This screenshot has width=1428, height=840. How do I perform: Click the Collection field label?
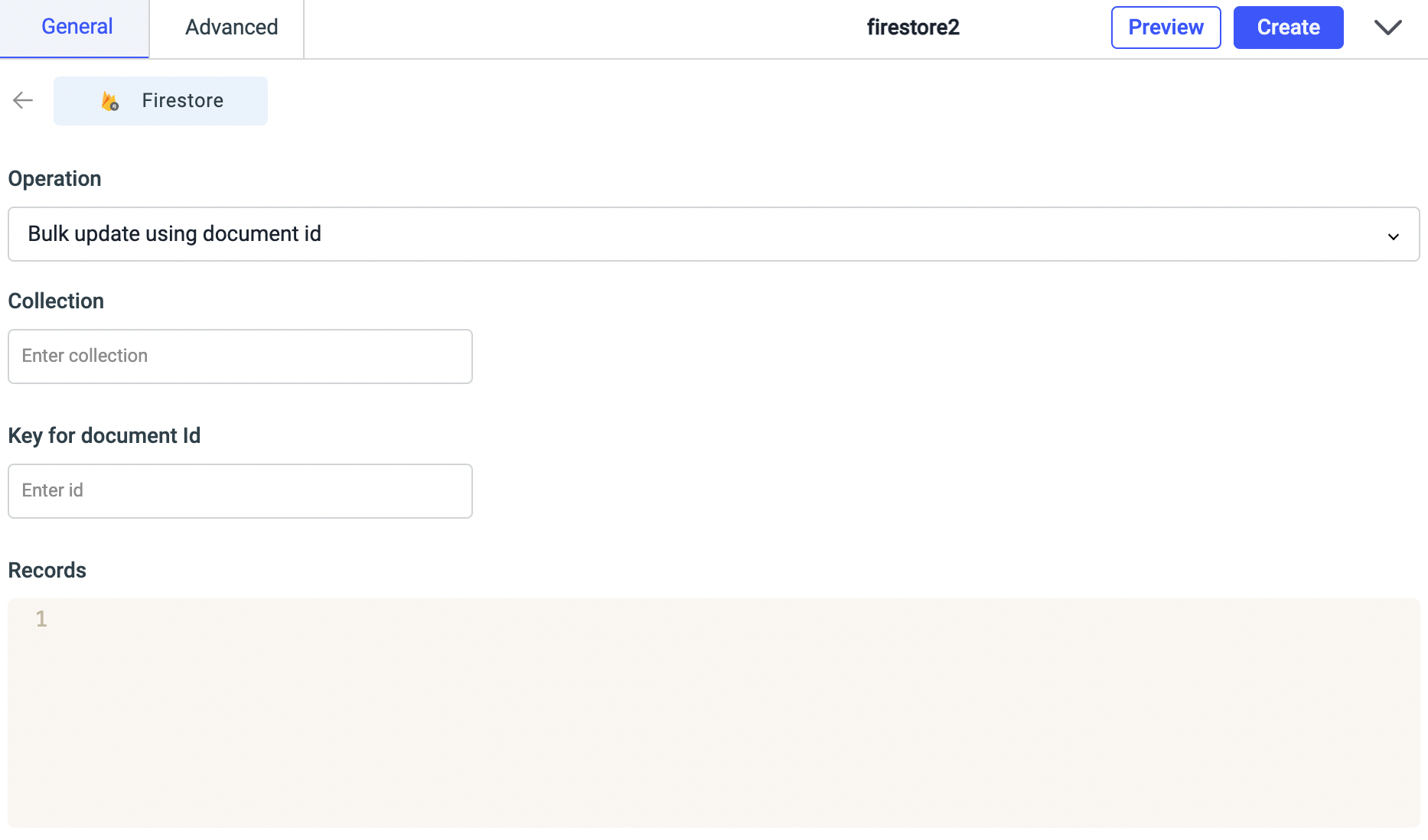(x=56, y=301)
